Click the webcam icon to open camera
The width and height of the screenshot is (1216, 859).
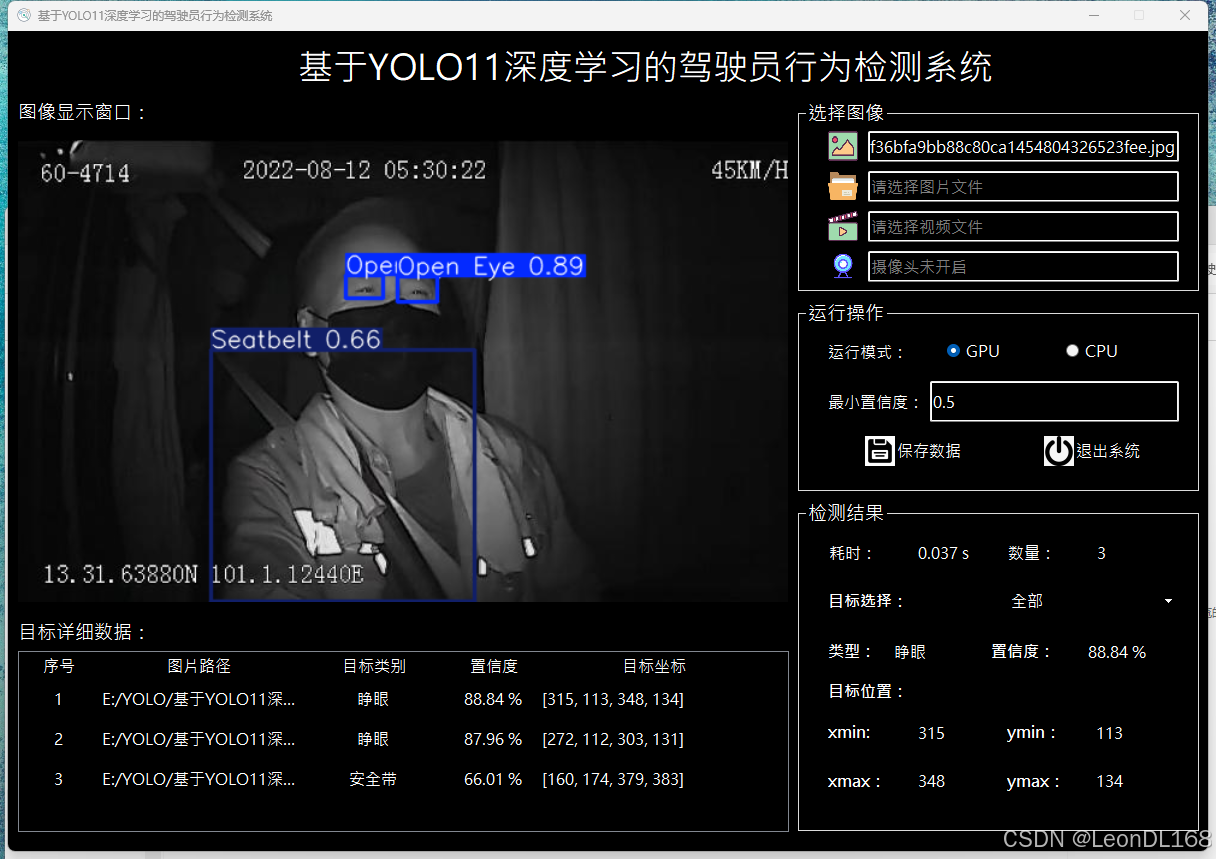tap(842, 265)
